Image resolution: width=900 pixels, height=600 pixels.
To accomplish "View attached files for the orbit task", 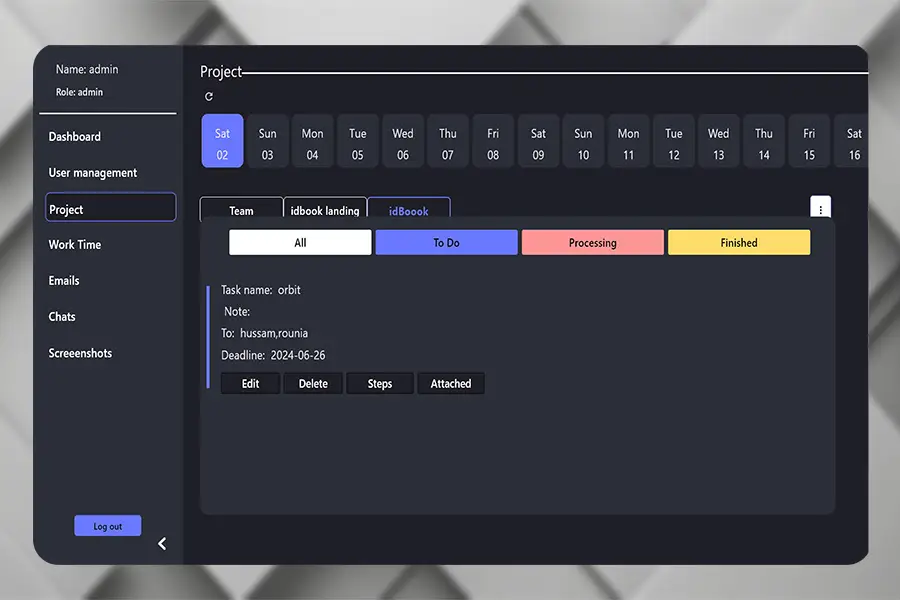I will click(450, 383).
